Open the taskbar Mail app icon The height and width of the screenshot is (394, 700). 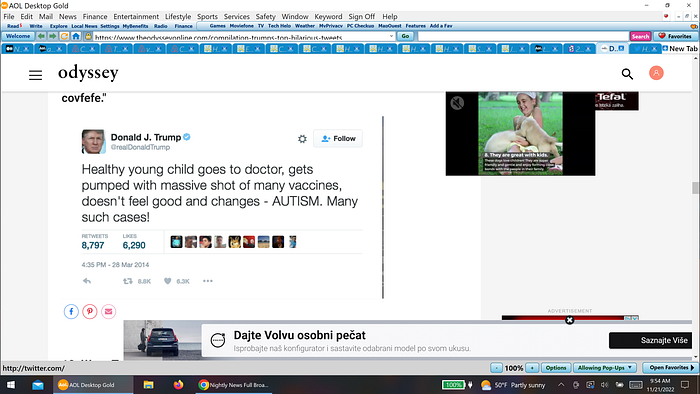pos(38,385)
